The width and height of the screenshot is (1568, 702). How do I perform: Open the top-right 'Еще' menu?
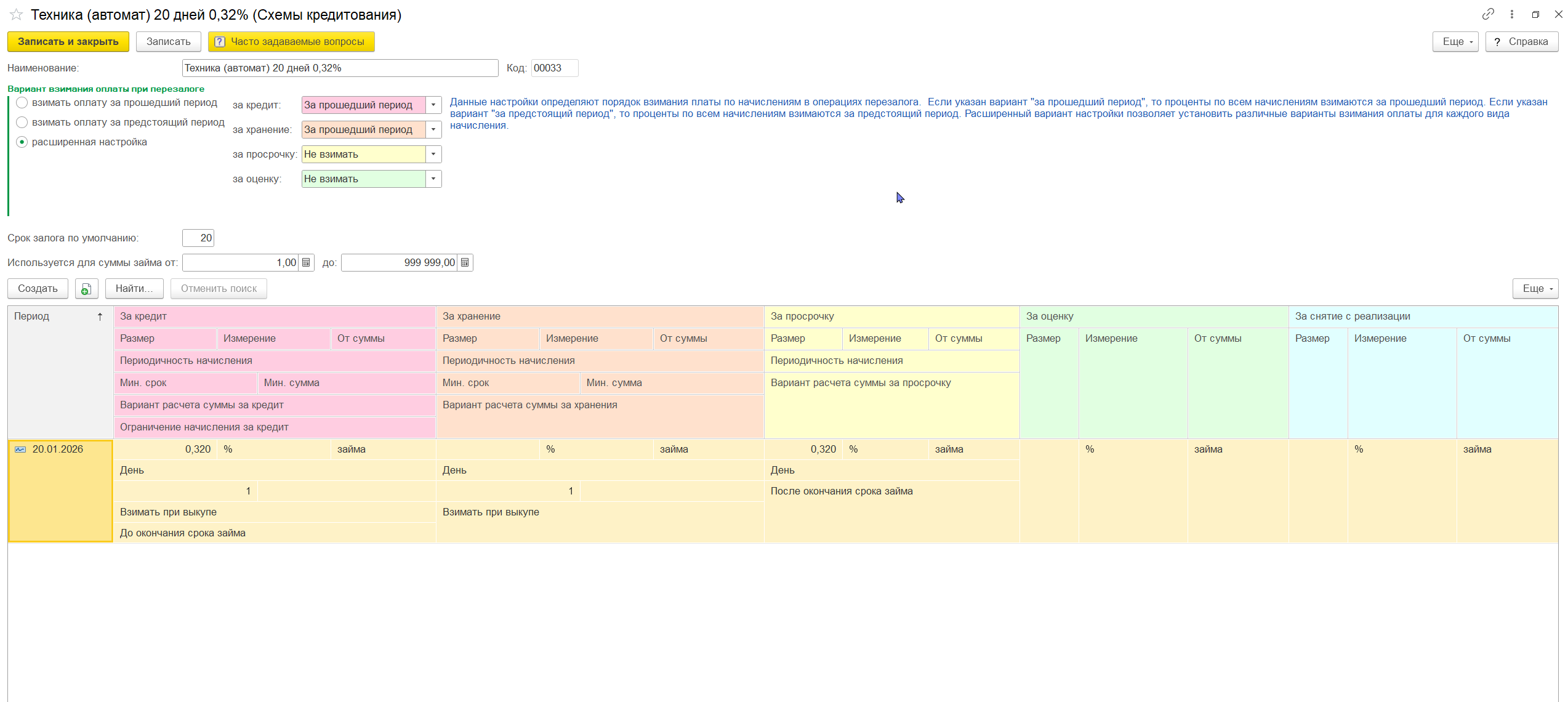[1455, 42]
